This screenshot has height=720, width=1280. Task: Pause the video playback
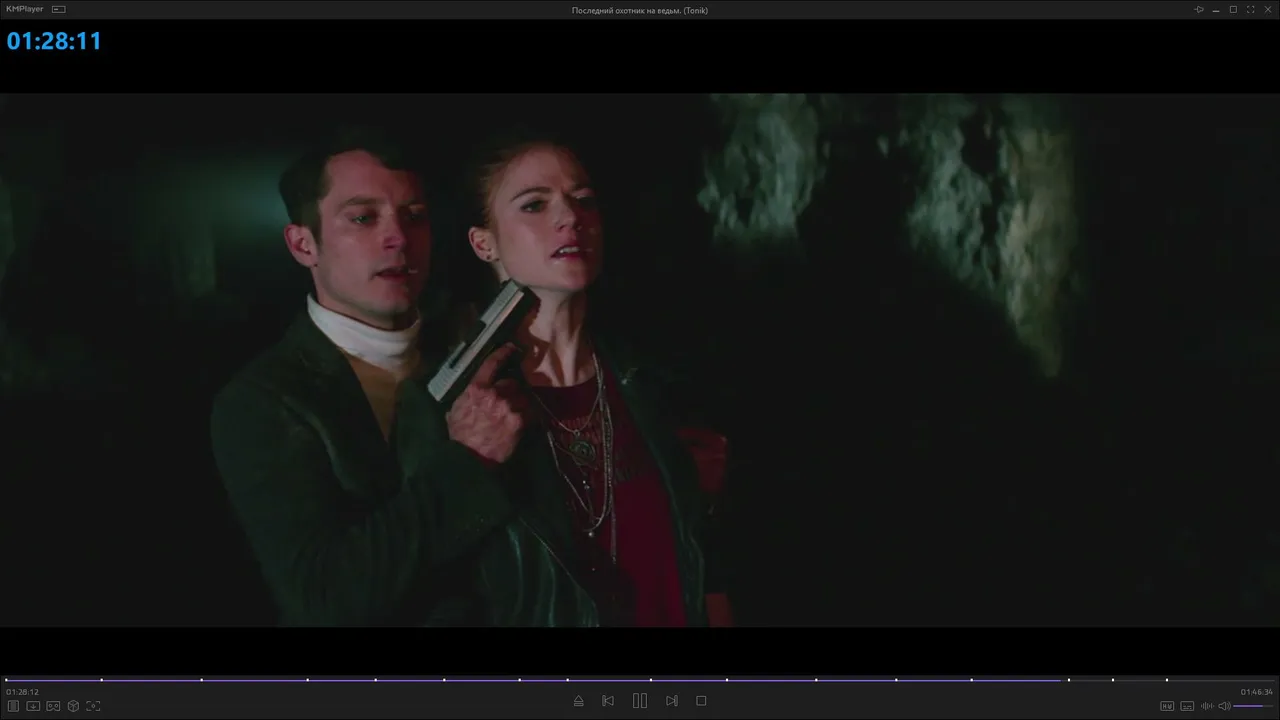(640, 701)
